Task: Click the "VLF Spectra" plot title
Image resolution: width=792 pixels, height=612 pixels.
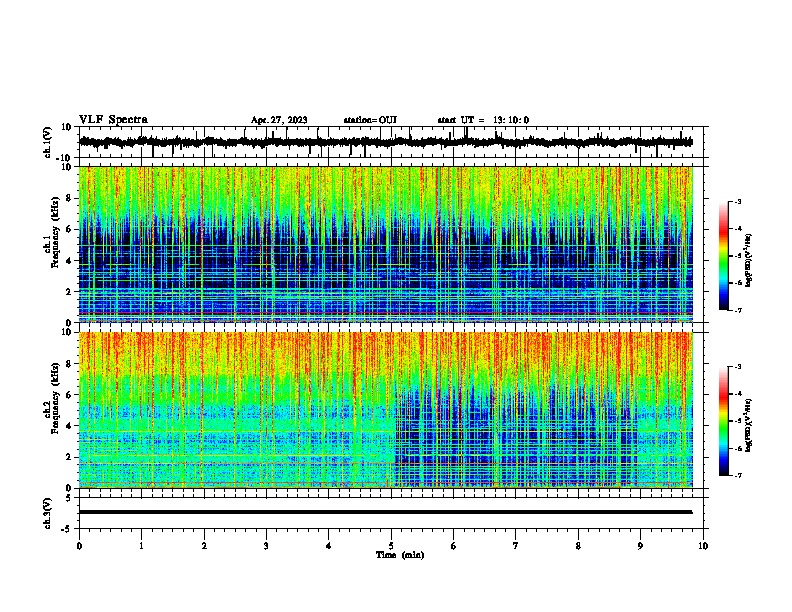Action: pos(113,120)
